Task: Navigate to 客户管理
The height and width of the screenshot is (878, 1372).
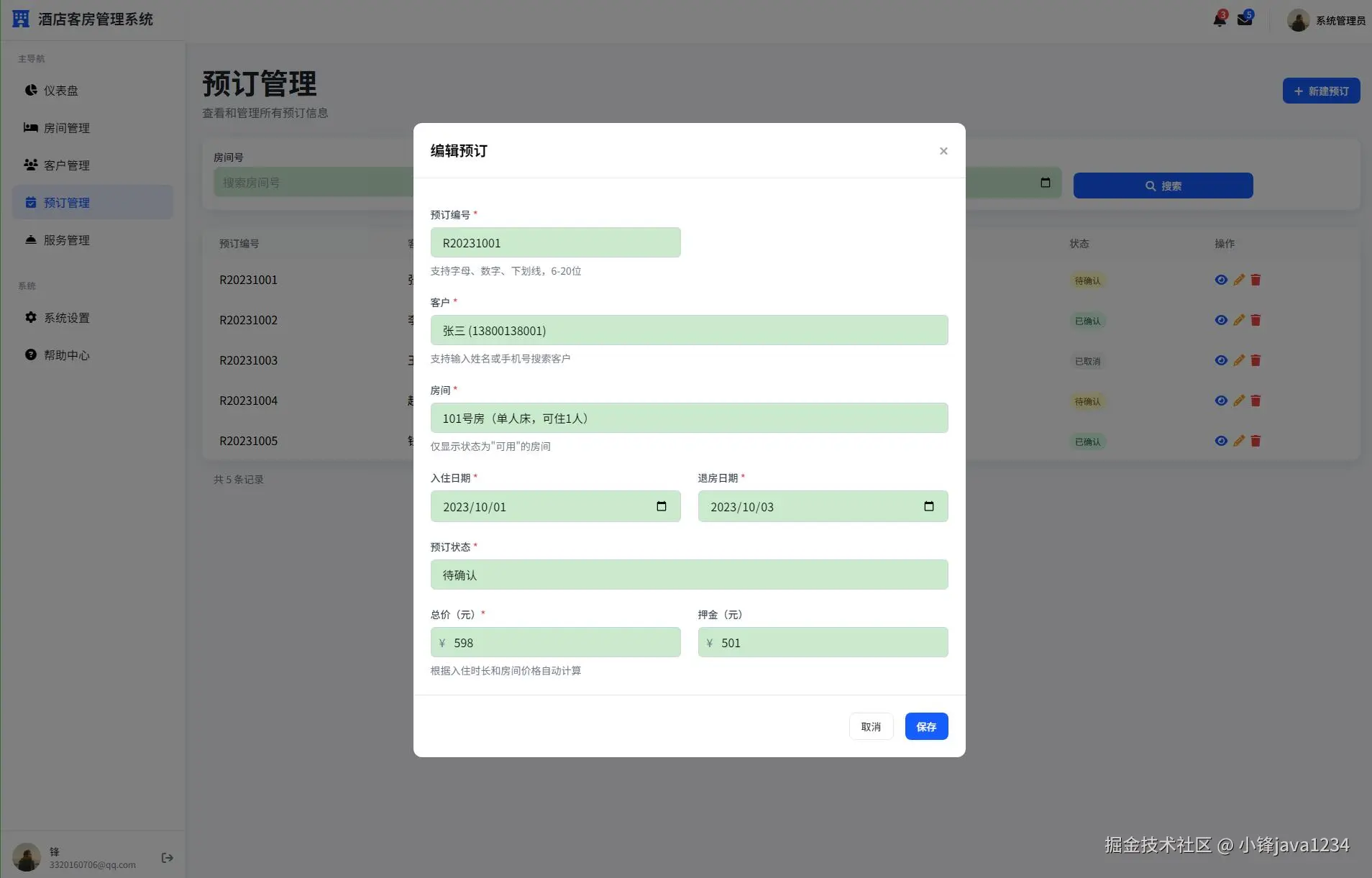Action: pyautogui.click(x=93, y=165)
